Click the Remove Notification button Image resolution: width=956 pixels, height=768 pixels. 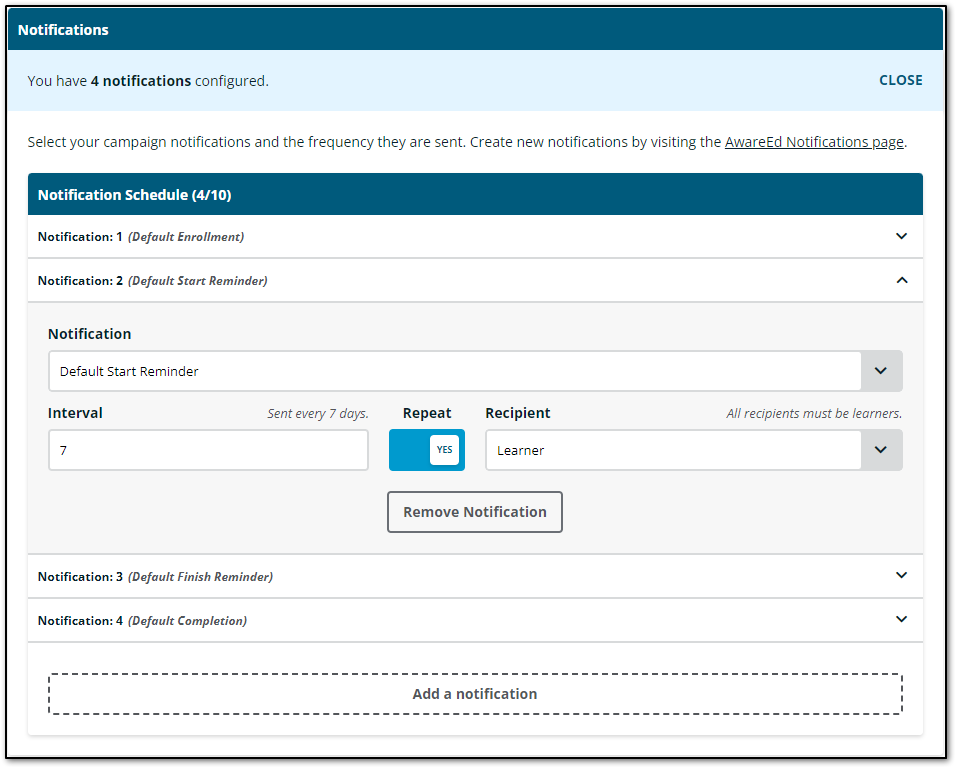[474, 511]
